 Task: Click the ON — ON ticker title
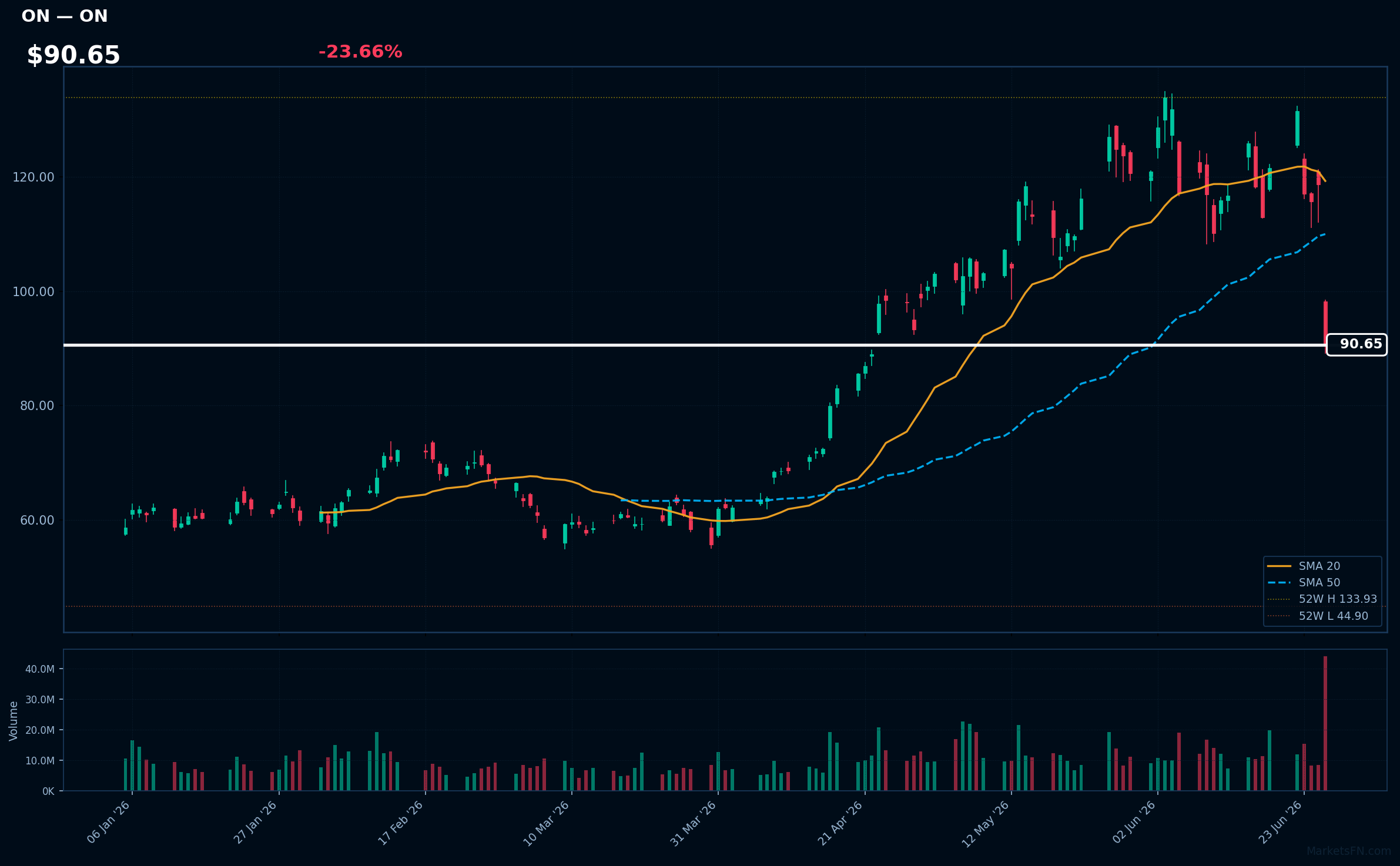tap(65, 16)
